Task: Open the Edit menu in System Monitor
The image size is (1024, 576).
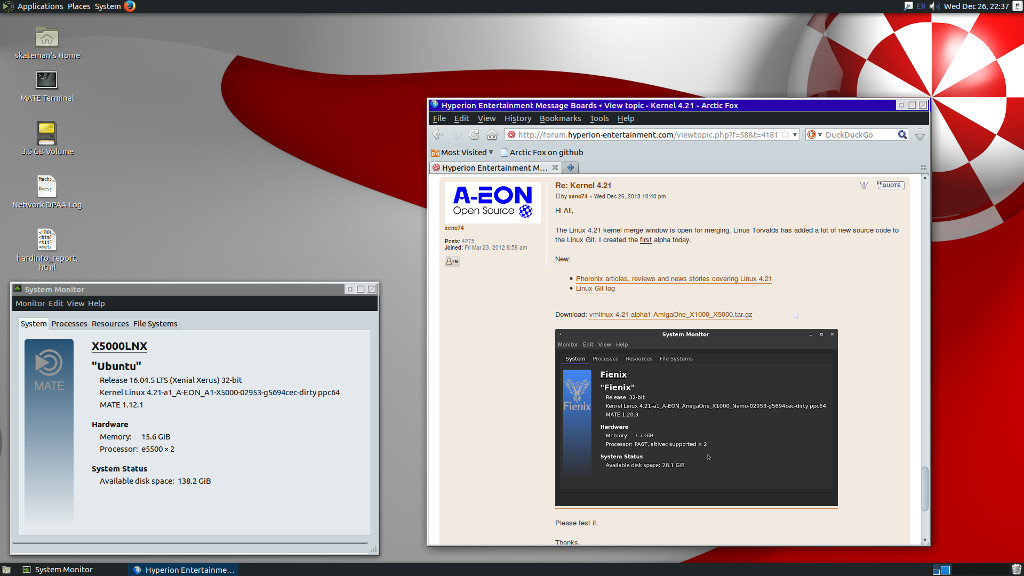Action: [56, 303]
